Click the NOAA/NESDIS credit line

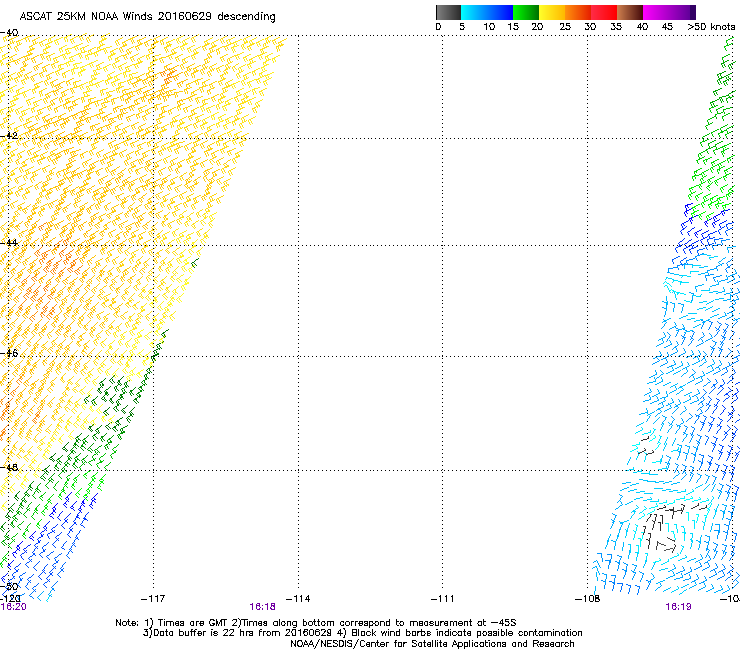pyautogui.click(x=432, y=644)
